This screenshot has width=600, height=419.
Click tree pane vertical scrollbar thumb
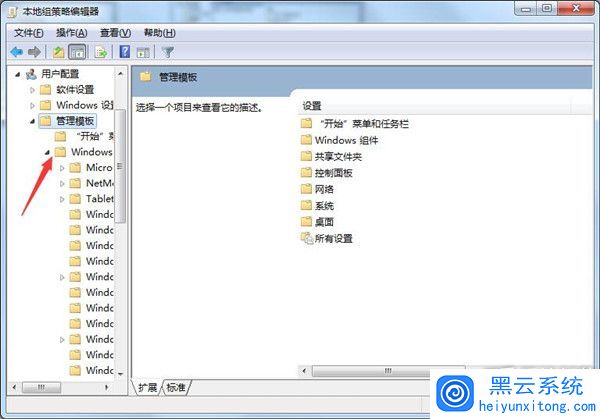(121, 166)
